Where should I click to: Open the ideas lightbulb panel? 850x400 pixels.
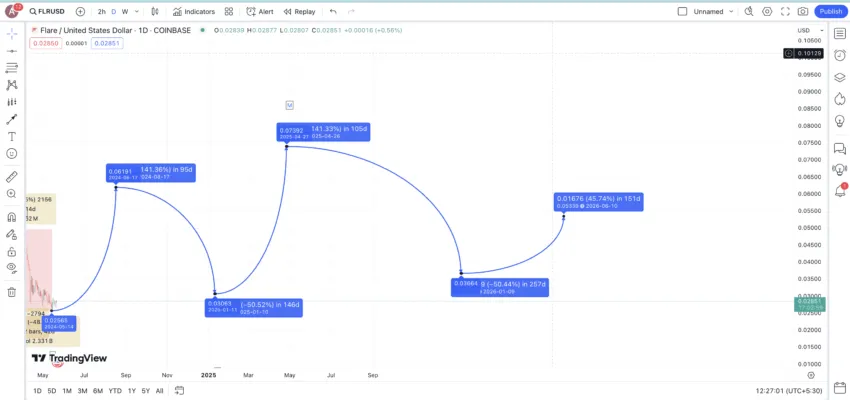point(840,120)
